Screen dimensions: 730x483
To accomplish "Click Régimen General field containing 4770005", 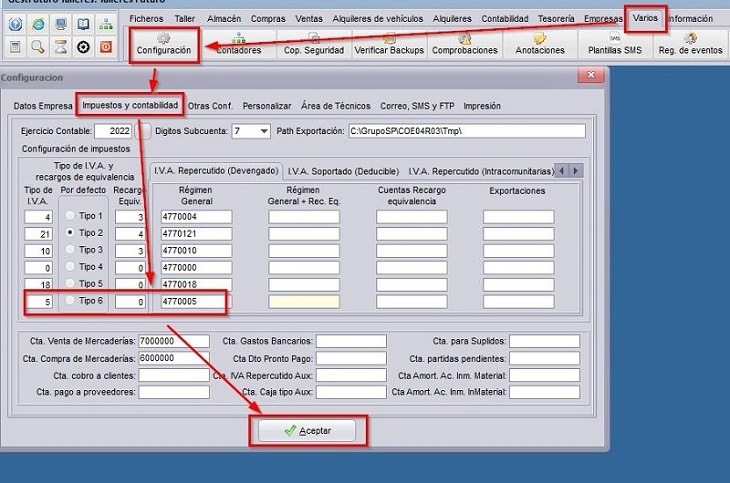I will click(196, 301).
